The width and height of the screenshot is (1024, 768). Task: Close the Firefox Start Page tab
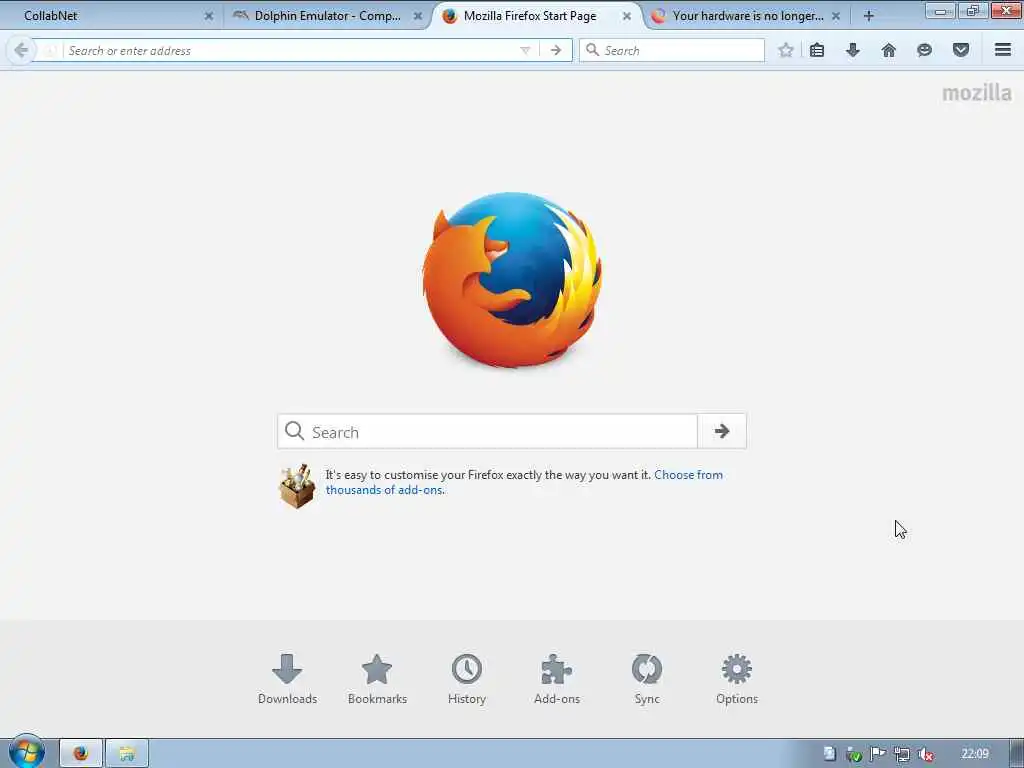click(x=626, y=16)
